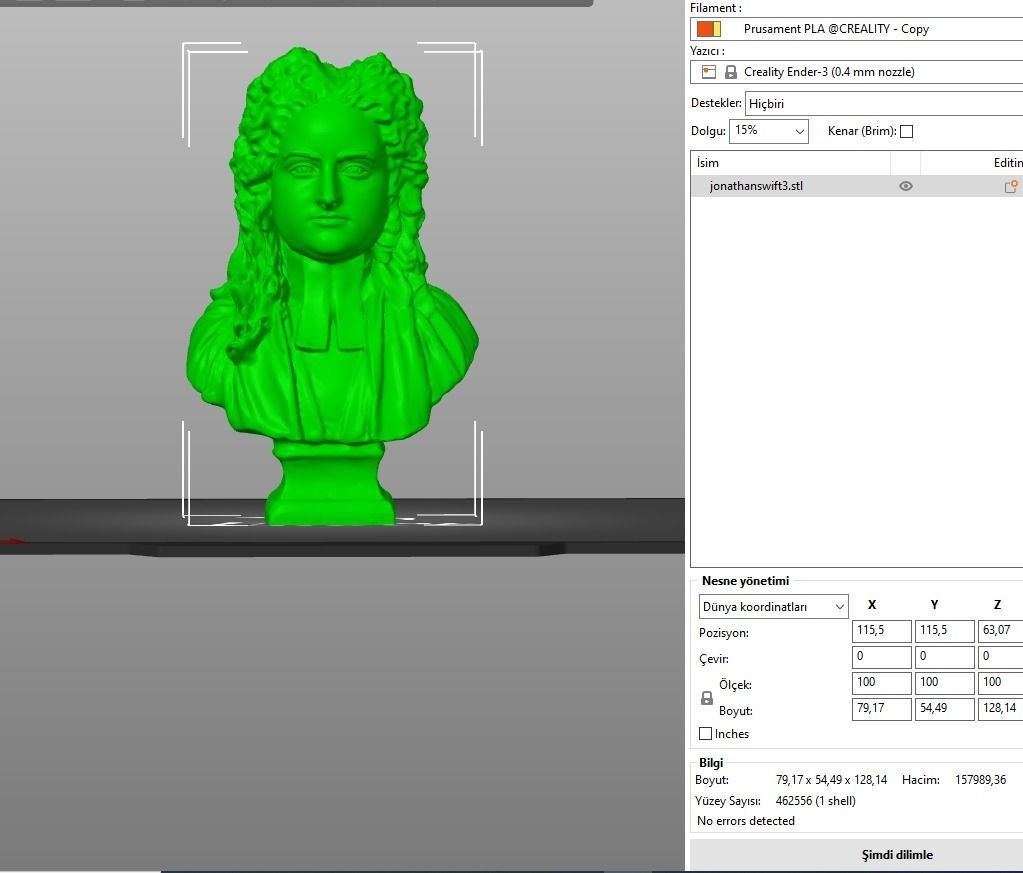
Task: Click the yellow part of the filament color swatch
Action: (x=717, y=29)
